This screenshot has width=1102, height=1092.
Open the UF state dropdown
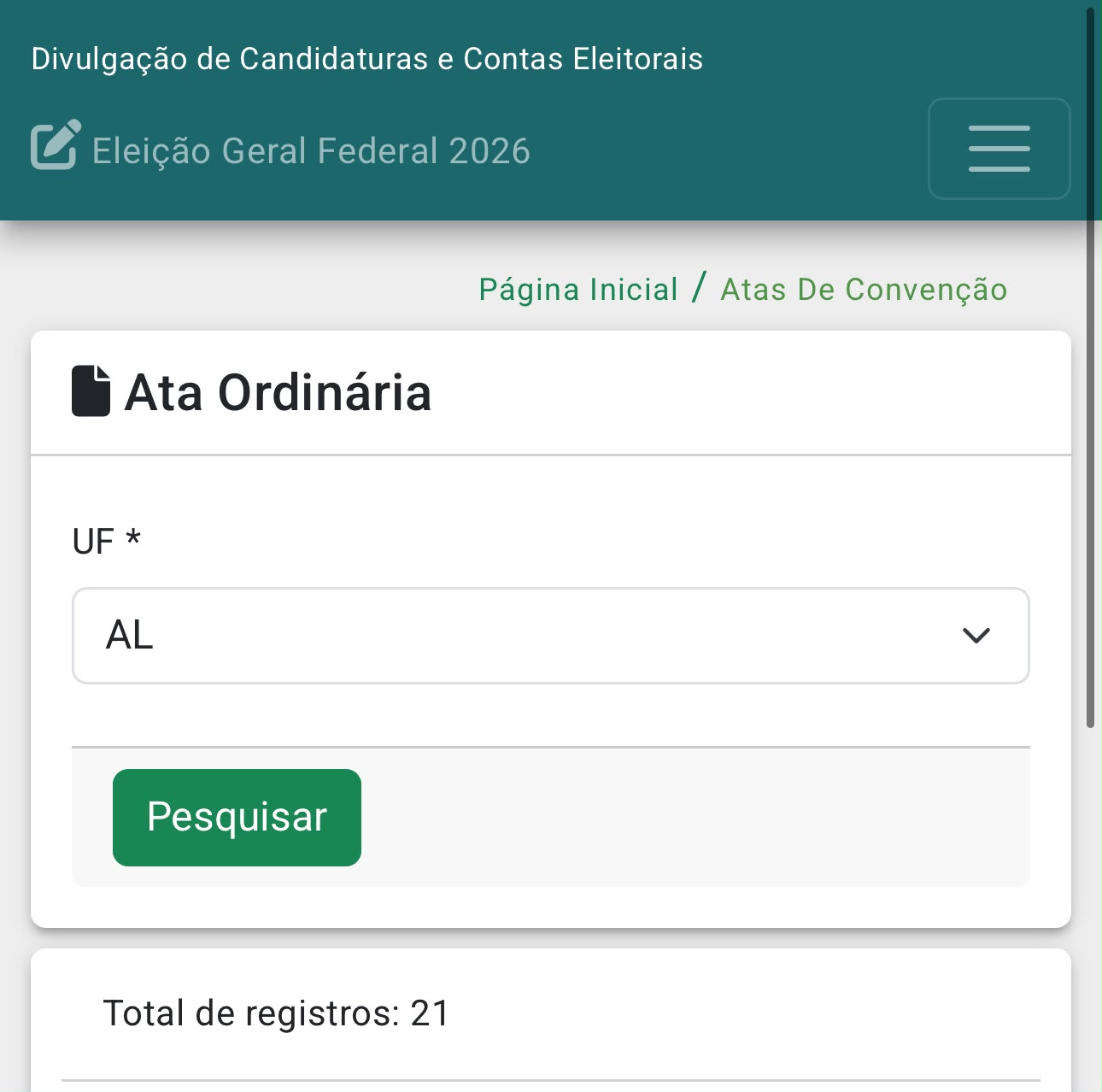coord(551,636)
